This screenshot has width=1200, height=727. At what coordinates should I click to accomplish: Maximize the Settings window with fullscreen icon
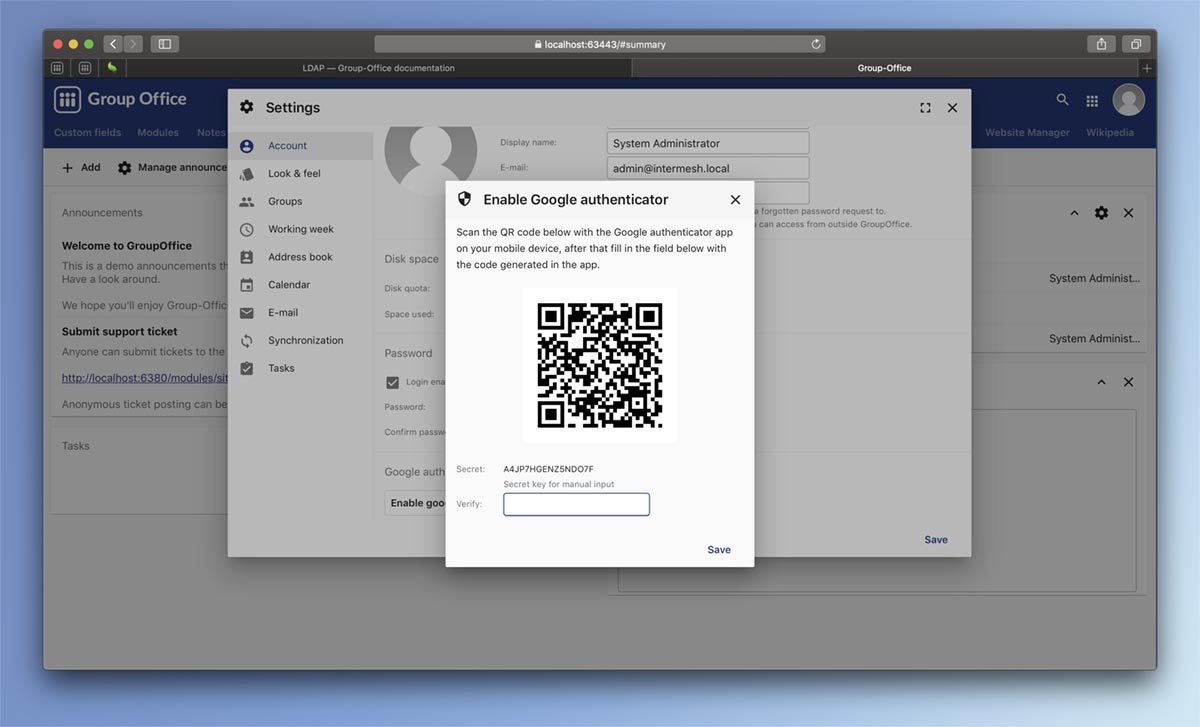coord(925,108)
